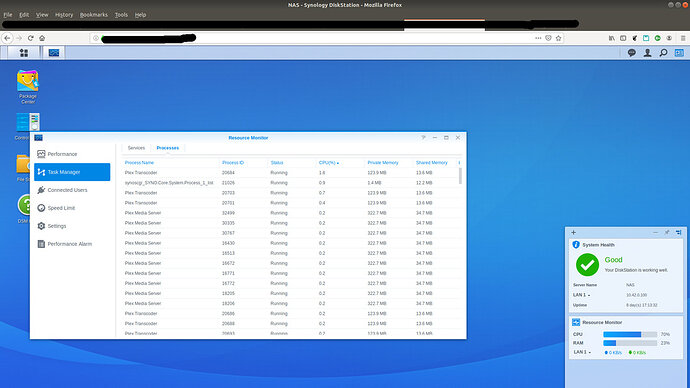The image size is (690, 388).
Task: Select the Plex Media Server row with ID 32499
Action: [290, 213]
